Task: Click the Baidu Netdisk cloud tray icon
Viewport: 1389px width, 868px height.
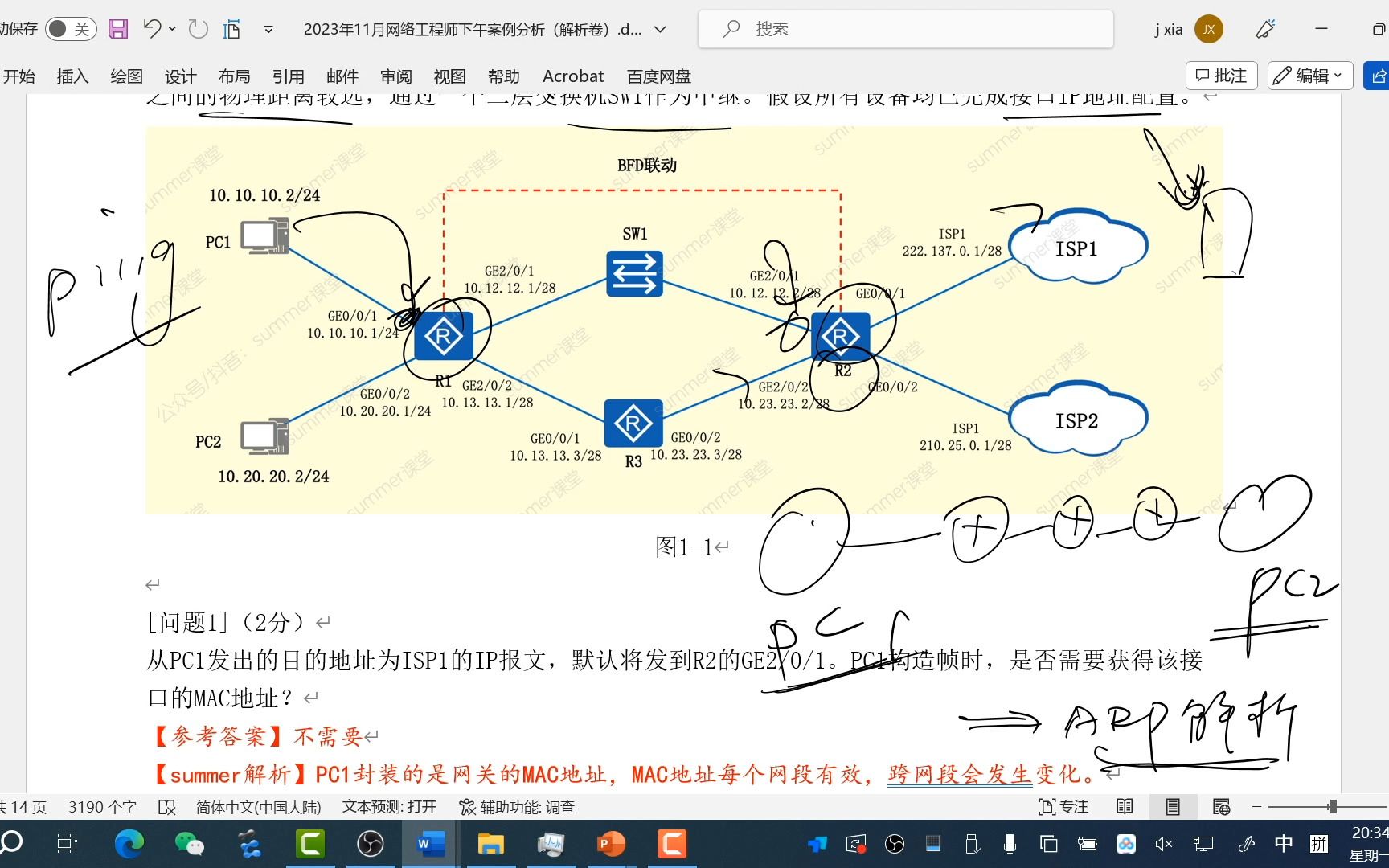Action: (x=1125, y=844)
